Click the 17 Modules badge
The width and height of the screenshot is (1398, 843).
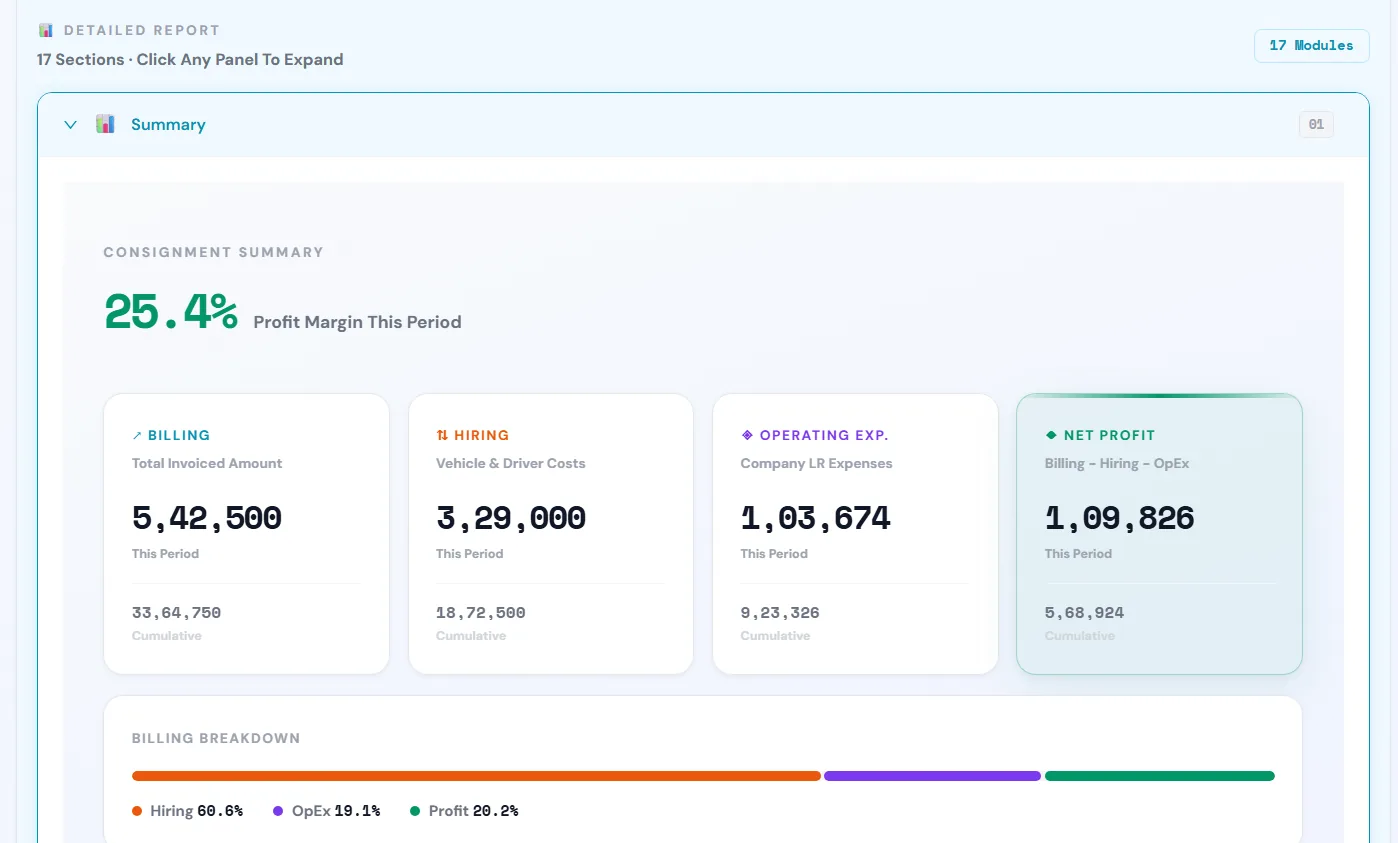click(1311, 46)
